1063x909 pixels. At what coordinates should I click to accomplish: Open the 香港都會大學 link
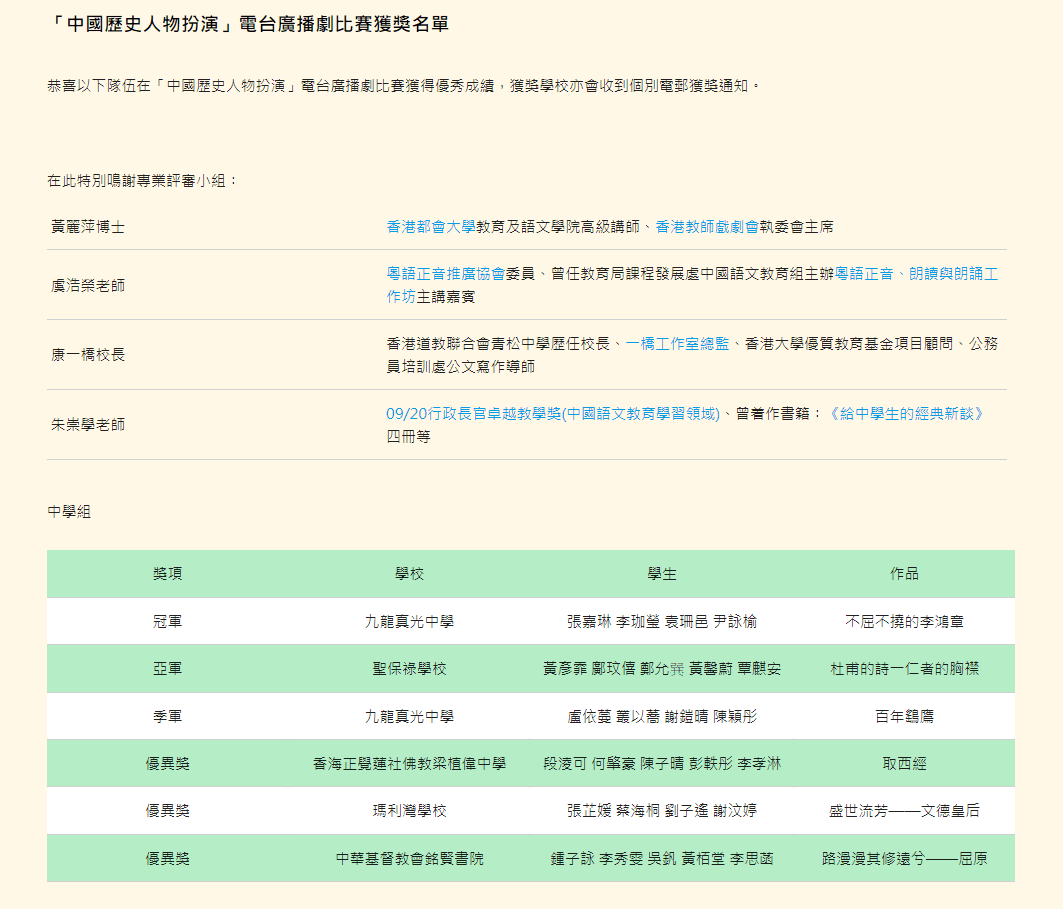pyautogui.click(x=431, y=227)
